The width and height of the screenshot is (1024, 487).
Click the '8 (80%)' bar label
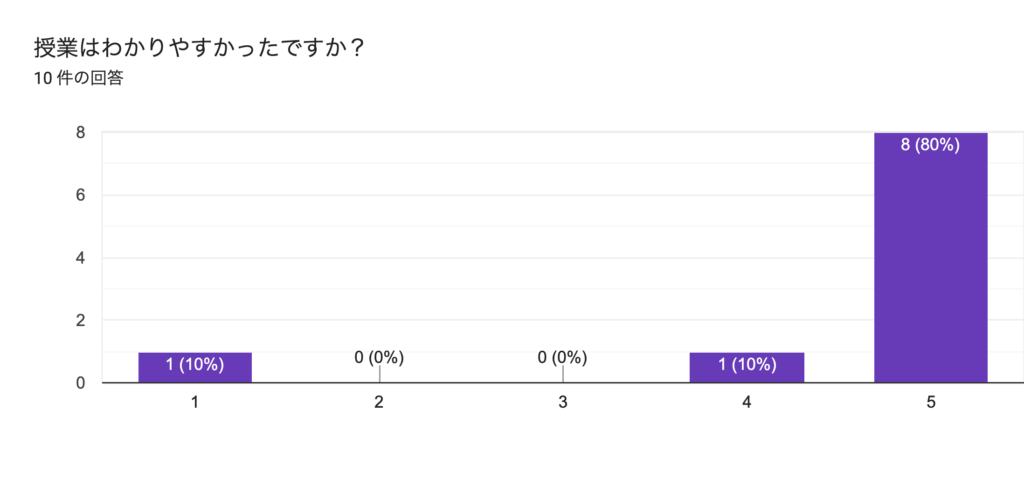931,146
